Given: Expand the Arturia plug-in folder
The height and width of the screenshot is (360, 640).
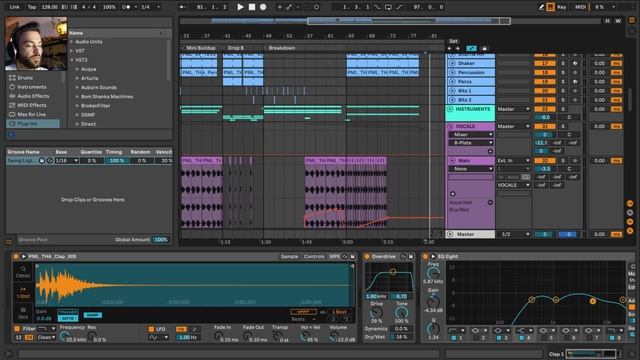Looking at the screenshot, I should click(x=78, y=78).
